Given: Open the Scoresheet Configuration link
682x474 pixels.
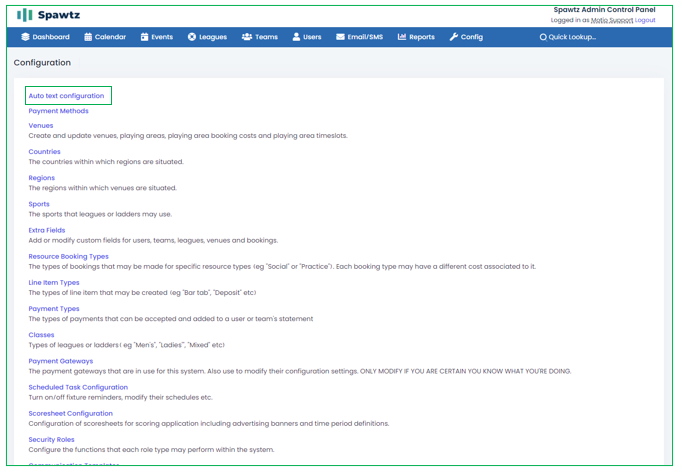Looking at the screenshot, I should [x=70, y=413].
